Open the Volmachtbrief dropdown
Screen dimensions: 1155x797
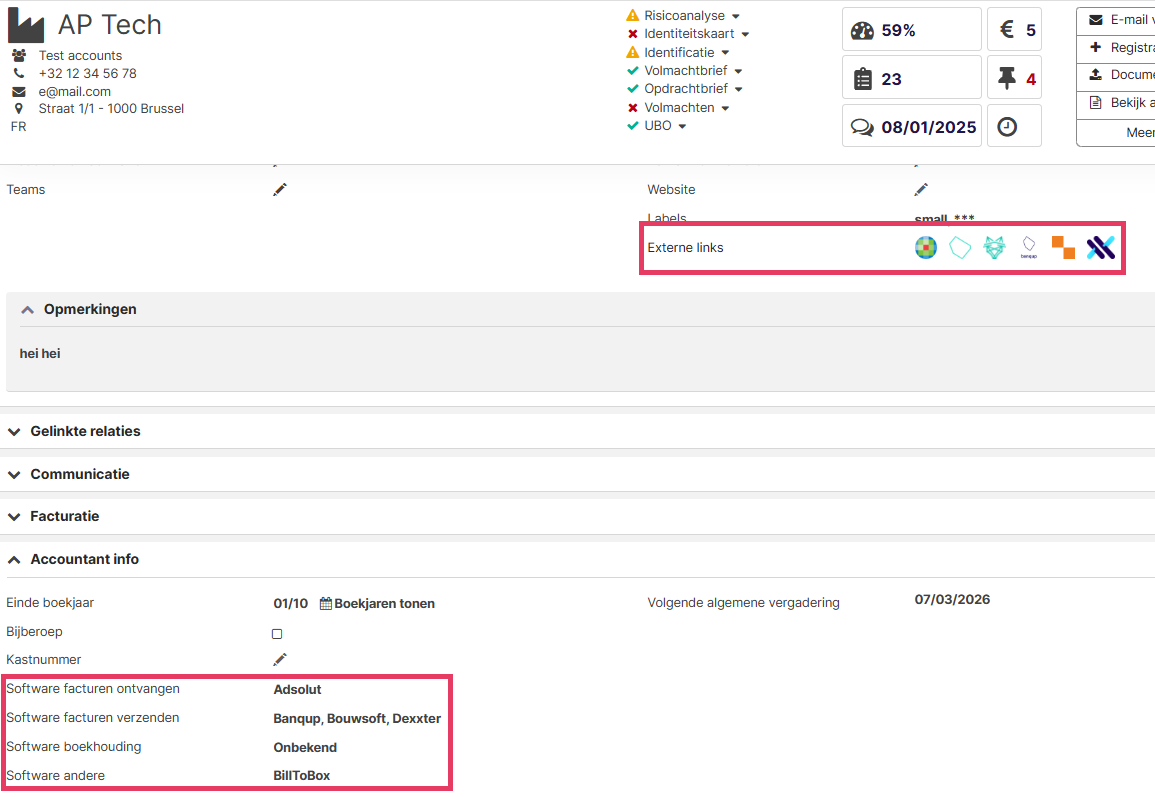click(x=738, y=71)
